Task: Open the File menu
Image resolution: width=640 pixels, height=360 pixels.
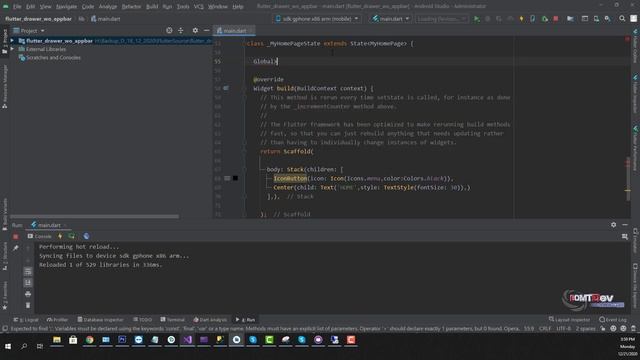Action: pos(17,7)
